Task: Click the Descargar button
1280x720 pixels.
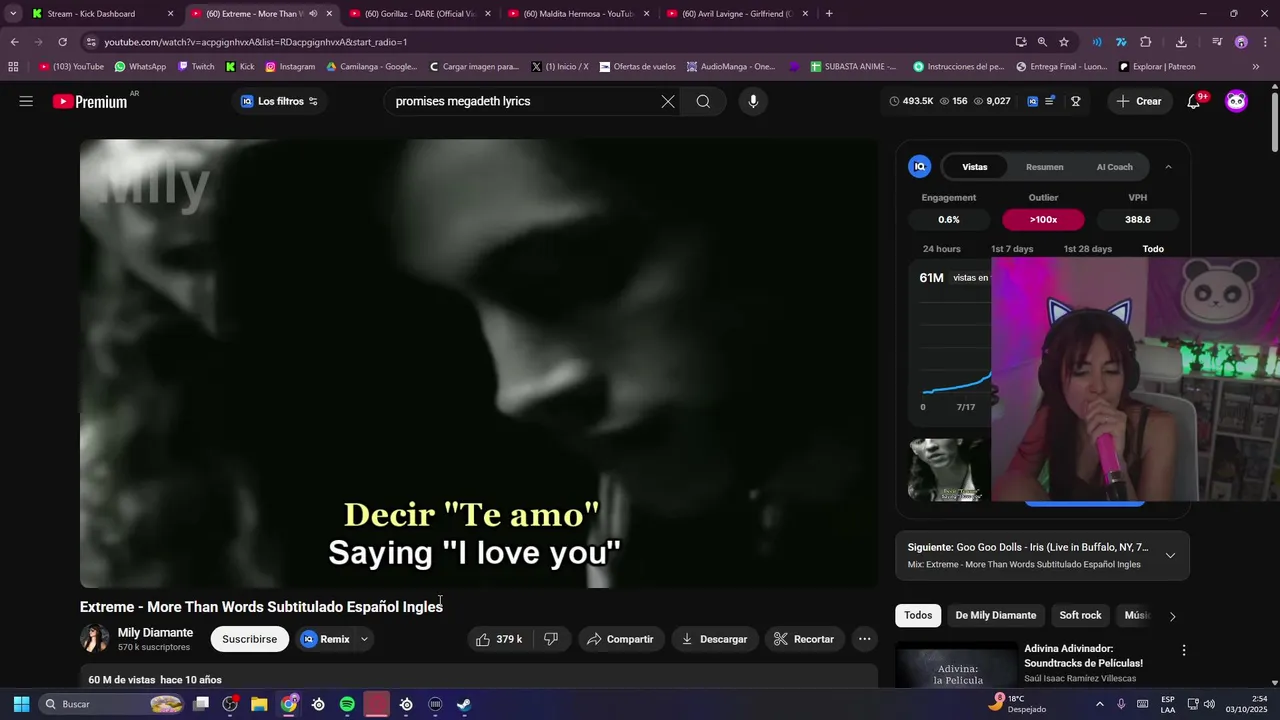Action: coord(714,639)
